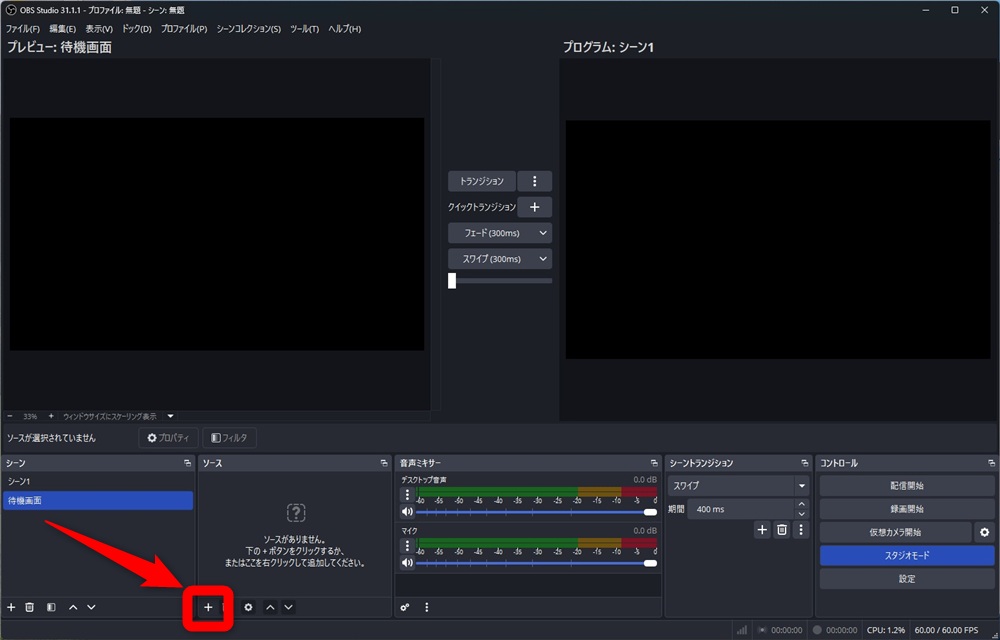Open the ファイル(F) menu
This screenshot has height=640, width=1000.
[23, 29]
